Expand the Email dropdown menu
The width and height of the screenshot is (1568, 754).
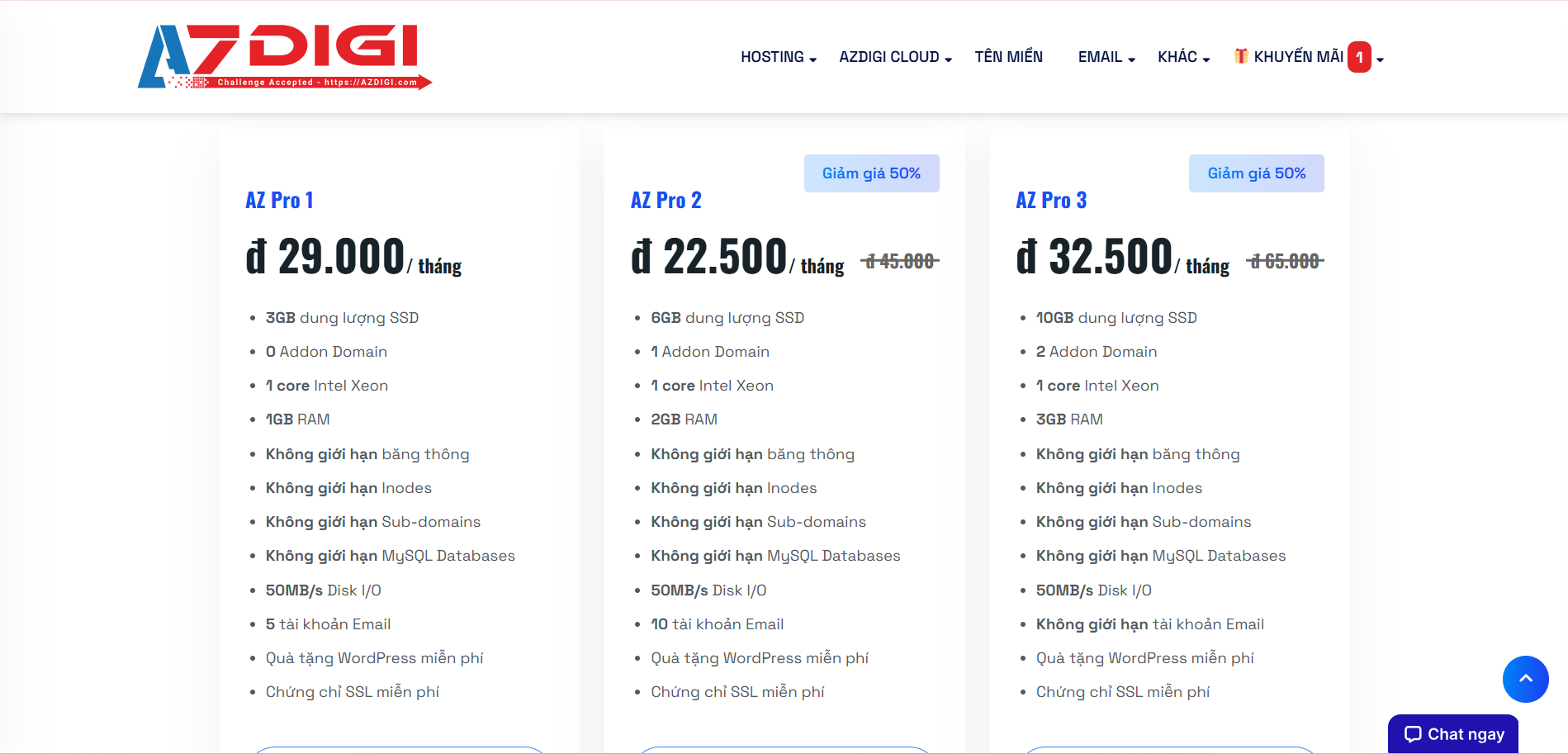(1106, 57)
